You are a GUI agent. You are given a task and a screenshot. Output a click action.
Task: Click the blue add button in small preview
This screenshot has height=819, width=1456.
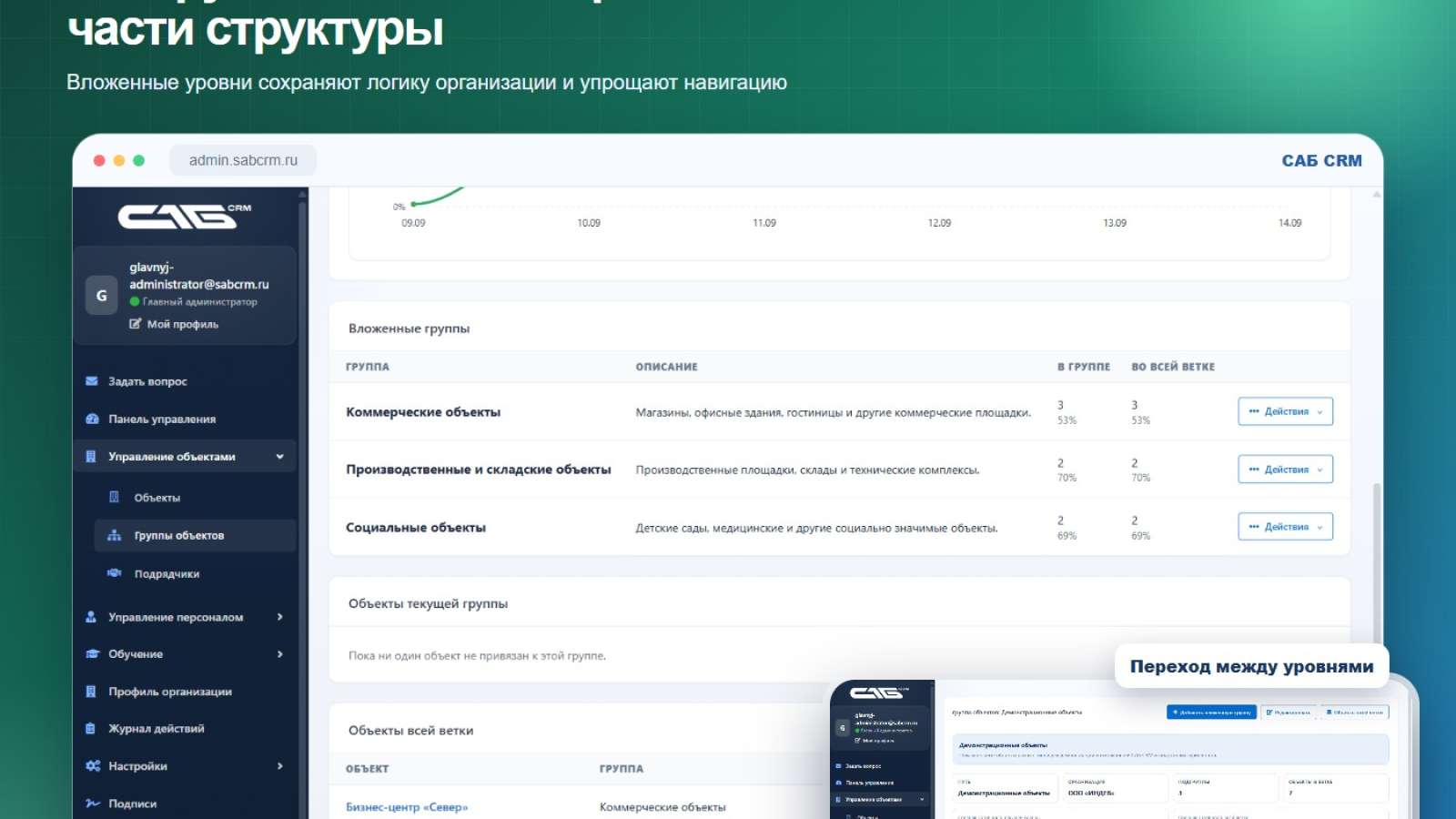1211,713
